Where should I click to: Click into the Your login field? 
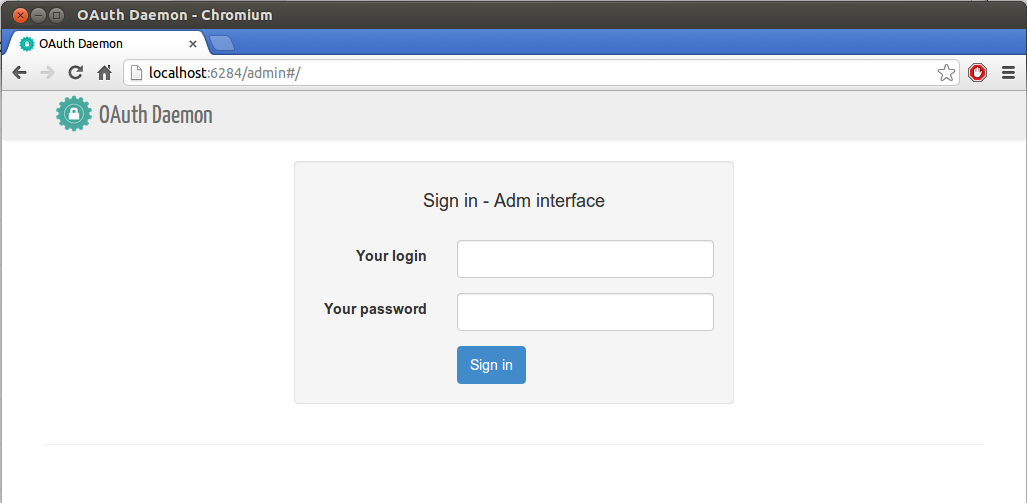(x=585, y=259)
